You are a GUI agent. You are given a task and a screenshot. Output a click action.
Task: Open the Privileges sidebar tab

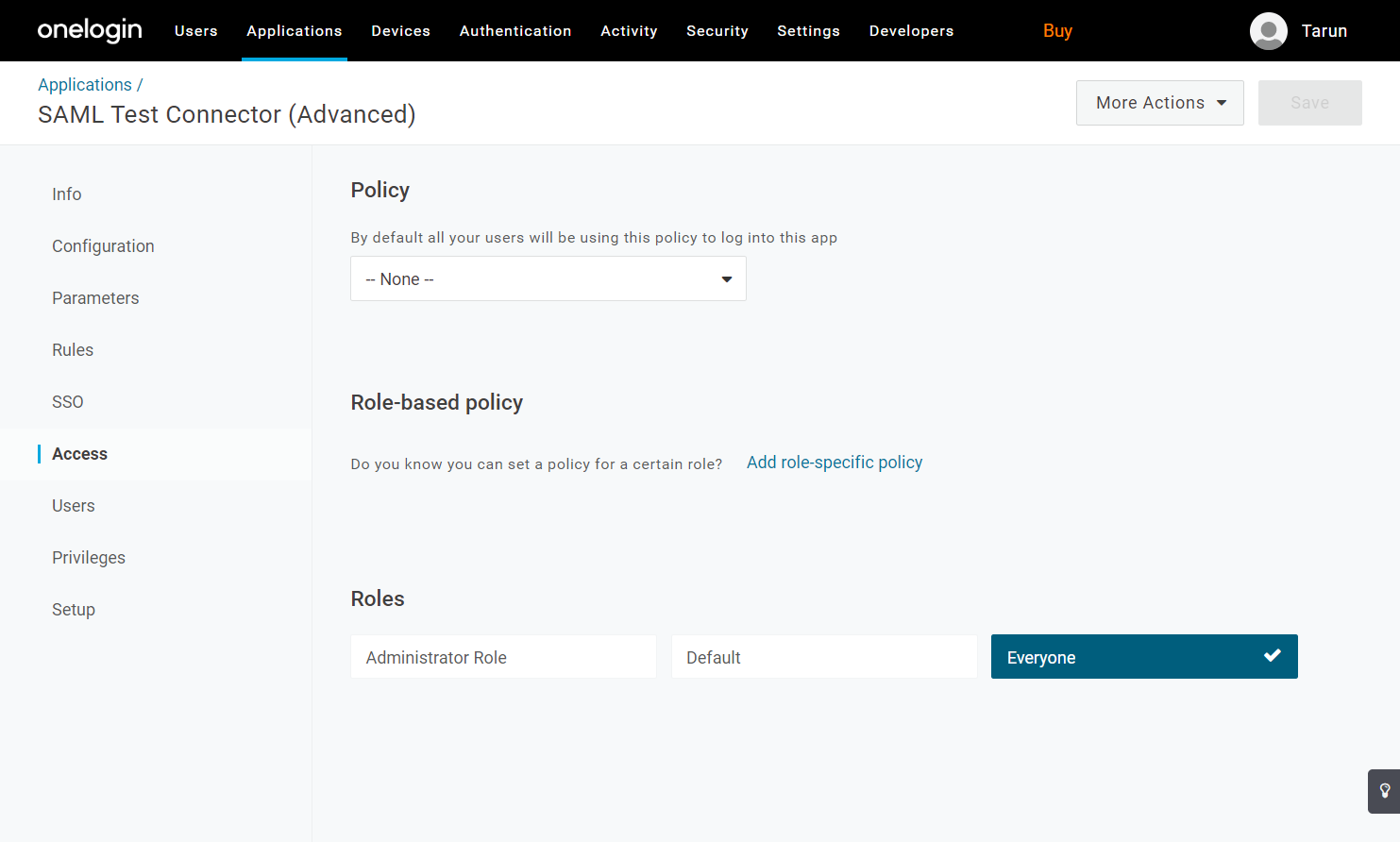89,558
